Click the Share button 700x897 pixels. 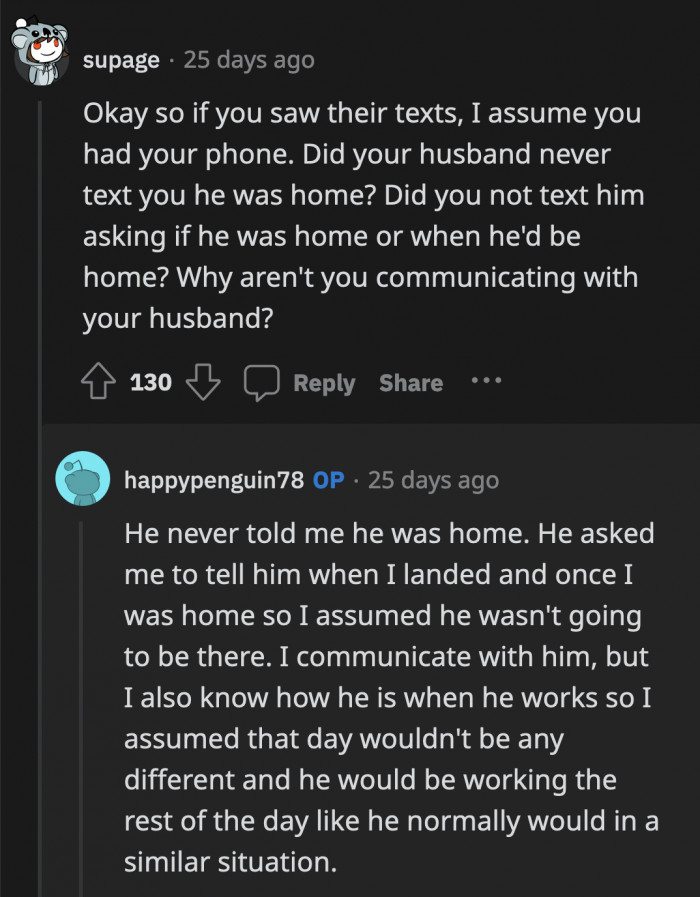pyautogui.click(x=410, y=382)
